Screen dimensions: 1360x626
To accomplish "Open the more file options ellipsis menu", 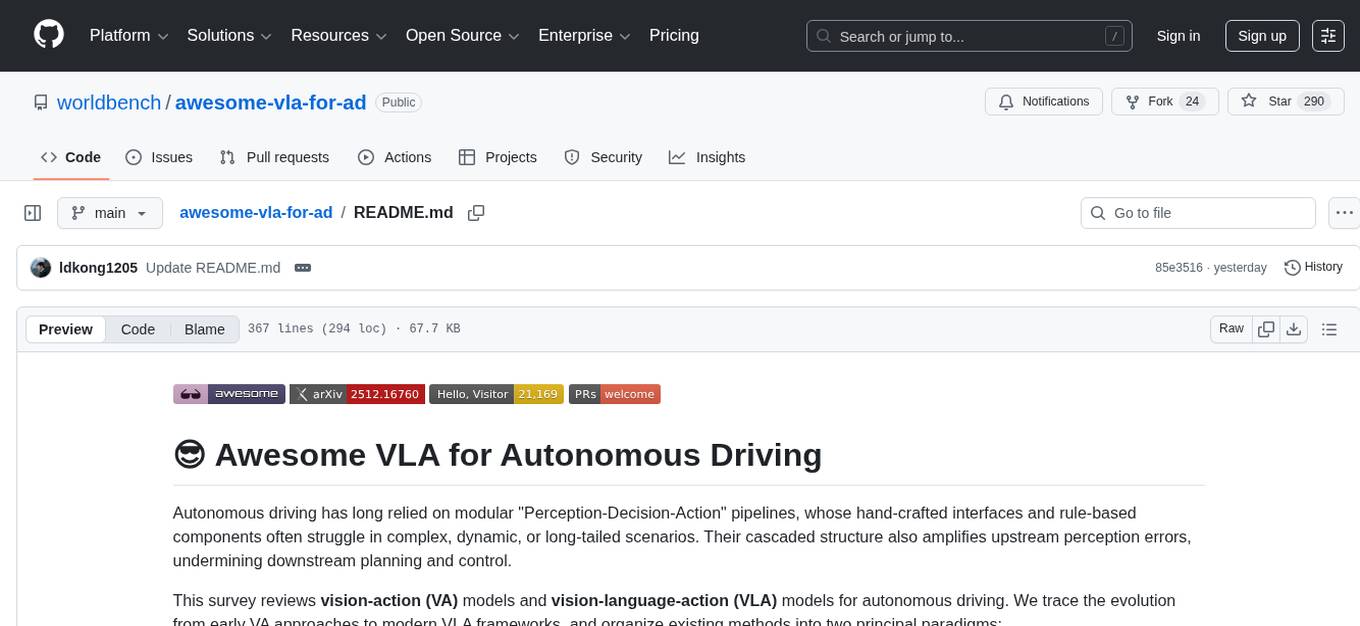I will click(1344, 212).
